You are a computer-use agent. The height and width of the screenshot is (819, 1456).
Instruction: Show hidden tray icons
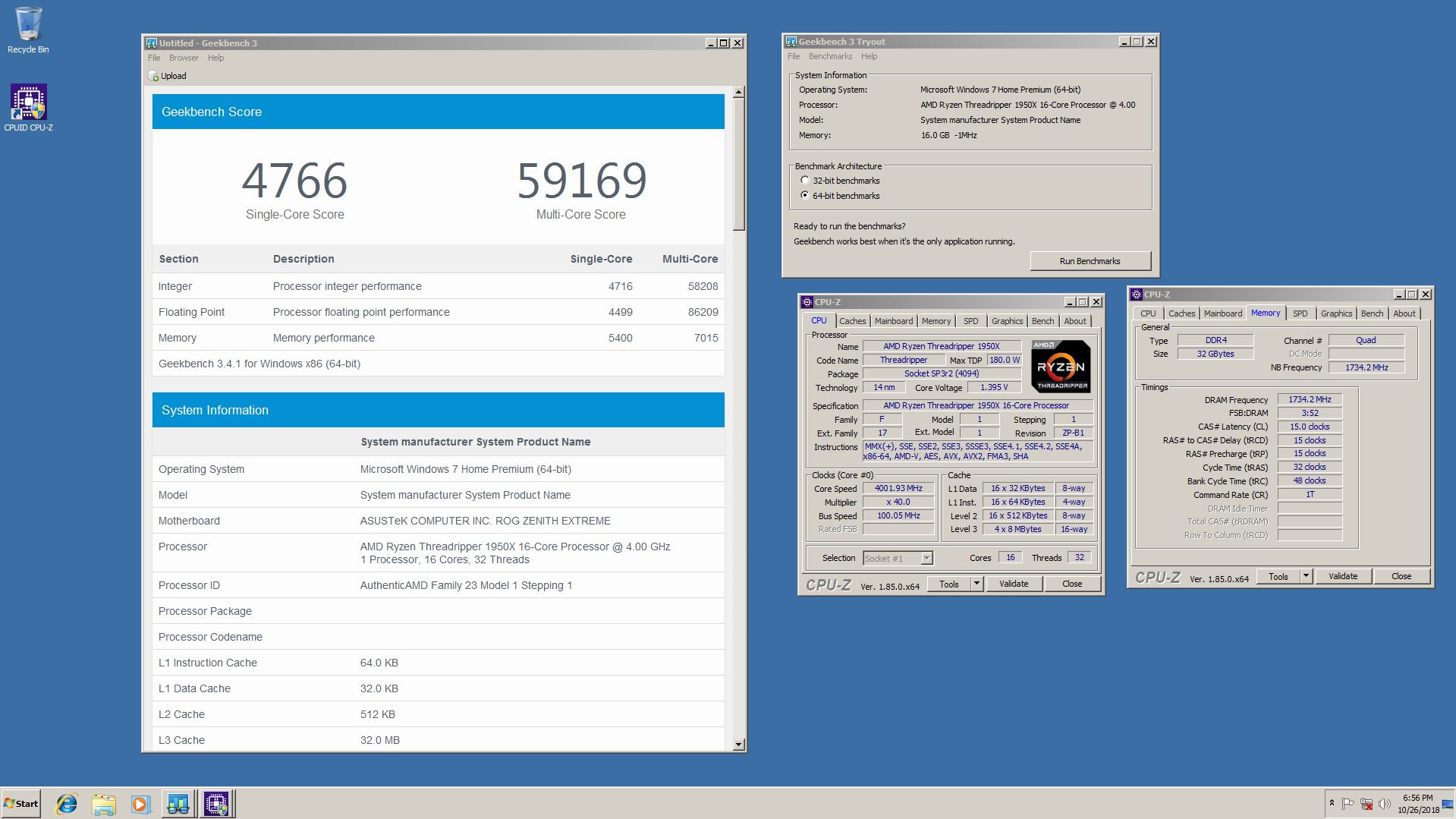point(1332,804)
